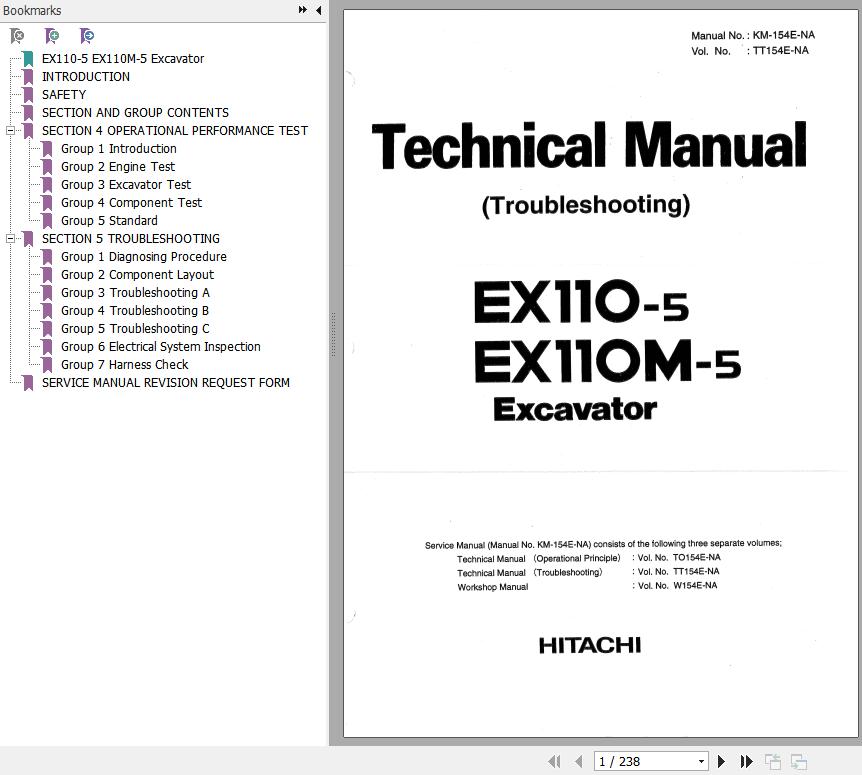Viewport: 862px width, 775px height.
Task: Select SECTION 4 OPERATIONAL PERFORMANCE TEST bookmark
Action: [x=175, y=131]
